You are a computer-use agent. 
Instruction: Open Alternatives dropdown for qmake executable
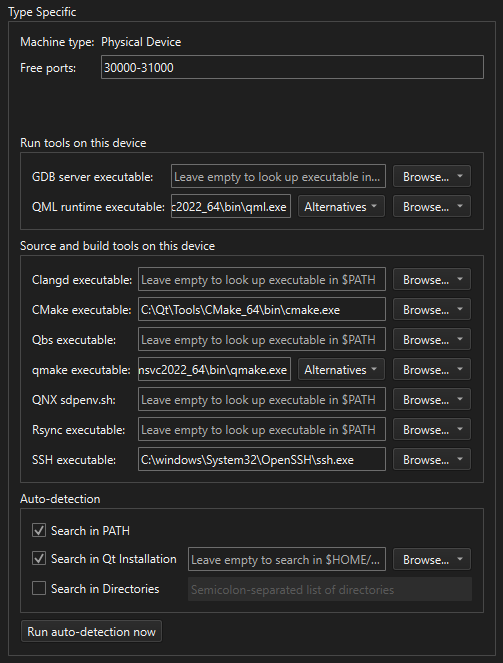point(341,370)
